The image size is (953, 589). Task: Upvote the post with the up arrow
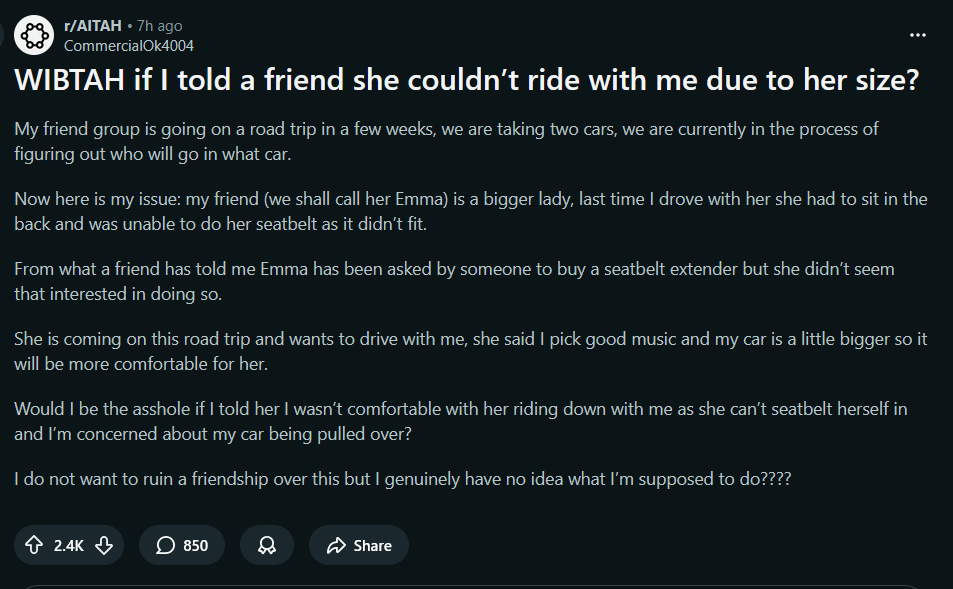[34, 545]
